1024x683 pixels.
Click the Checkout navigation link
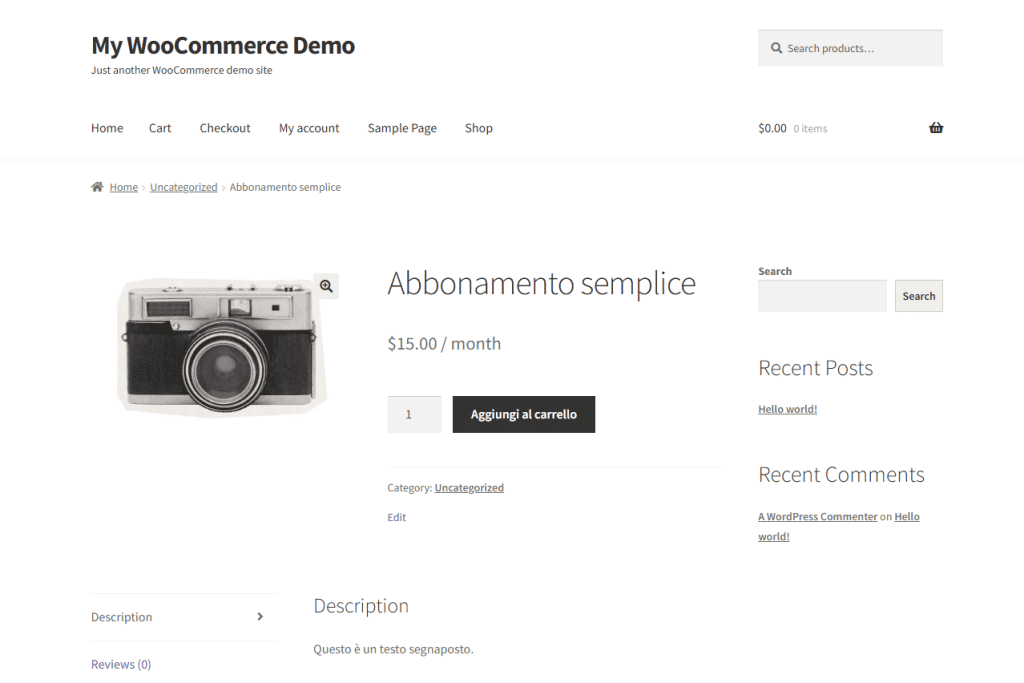point(224,127)
